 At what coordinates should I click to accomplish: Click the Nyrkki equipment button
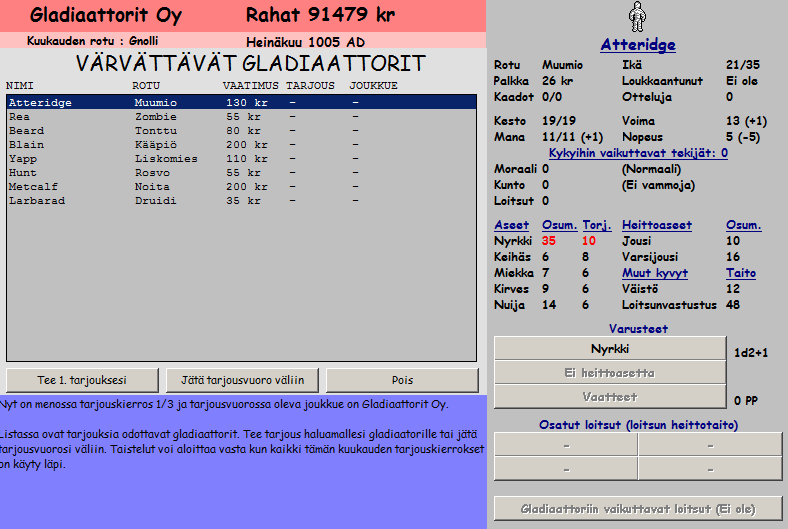[x=609, y=349]
